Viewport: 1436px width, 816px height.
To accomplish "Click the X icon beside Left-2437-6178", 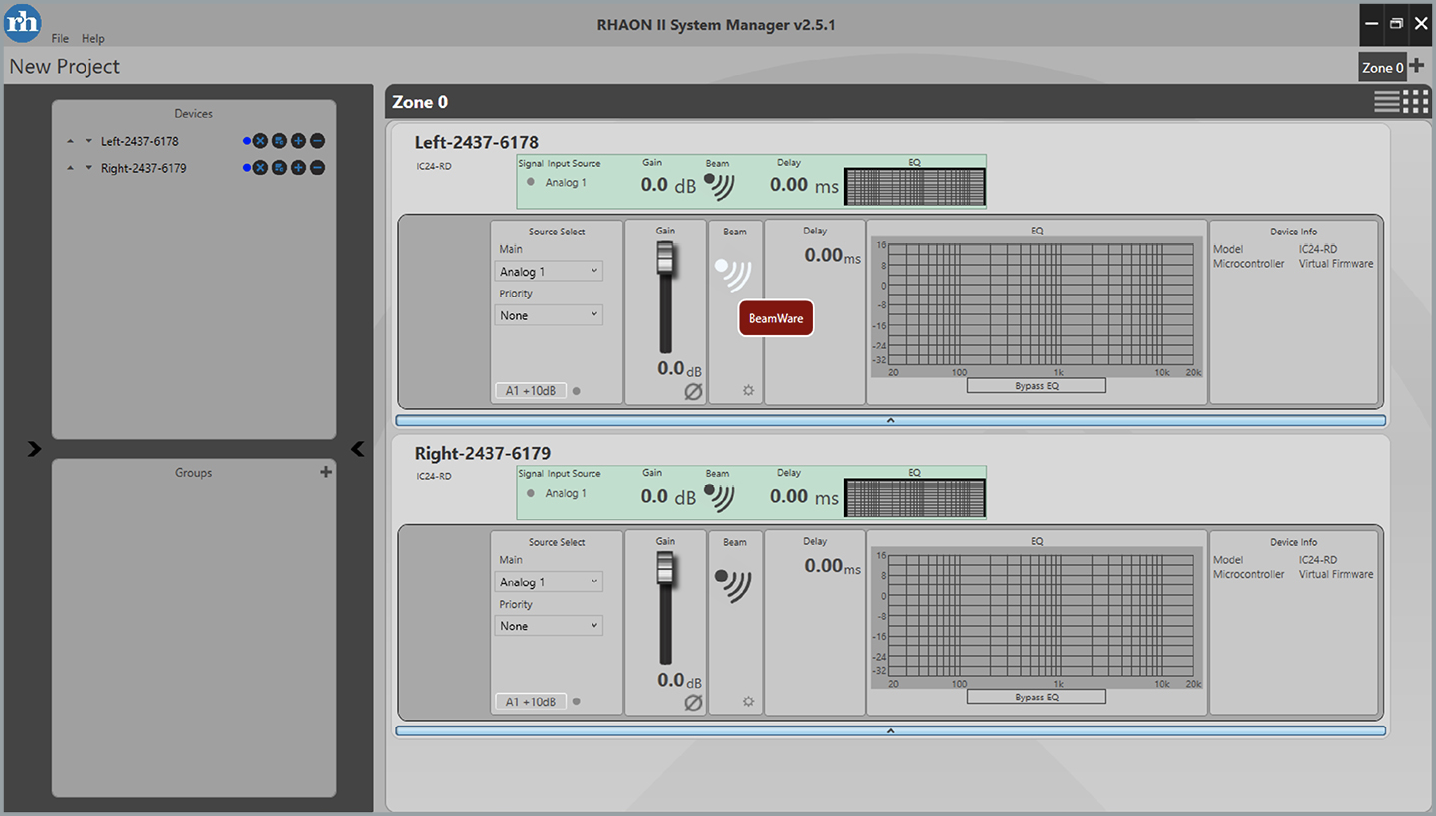I will pos(260,141).
